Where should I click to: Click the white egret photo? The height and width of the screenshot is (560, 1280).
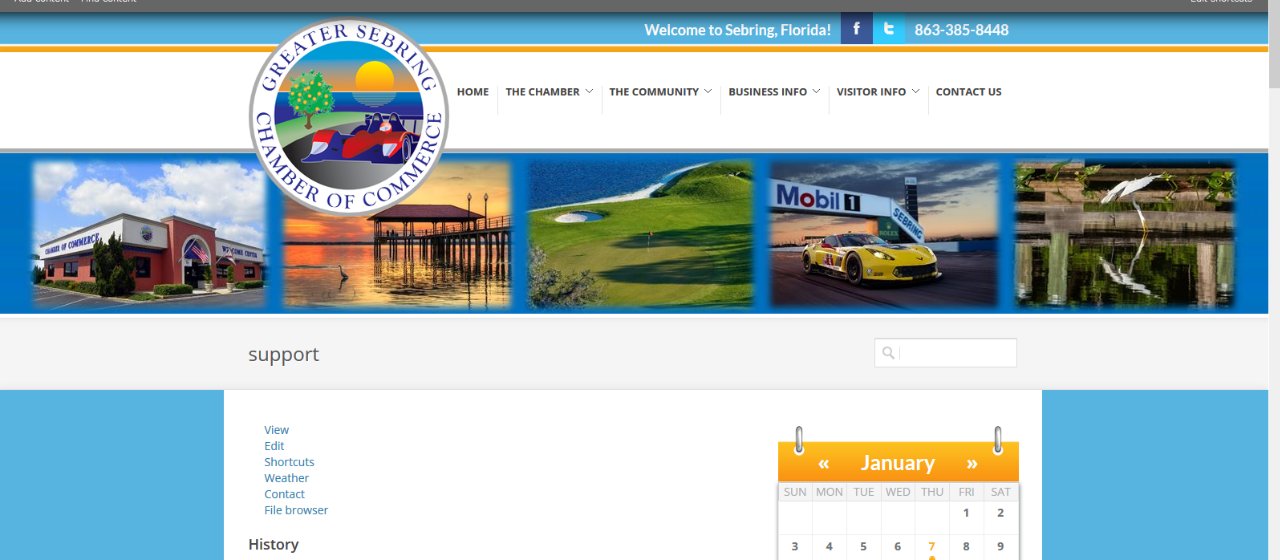[x=1125, y=234]
